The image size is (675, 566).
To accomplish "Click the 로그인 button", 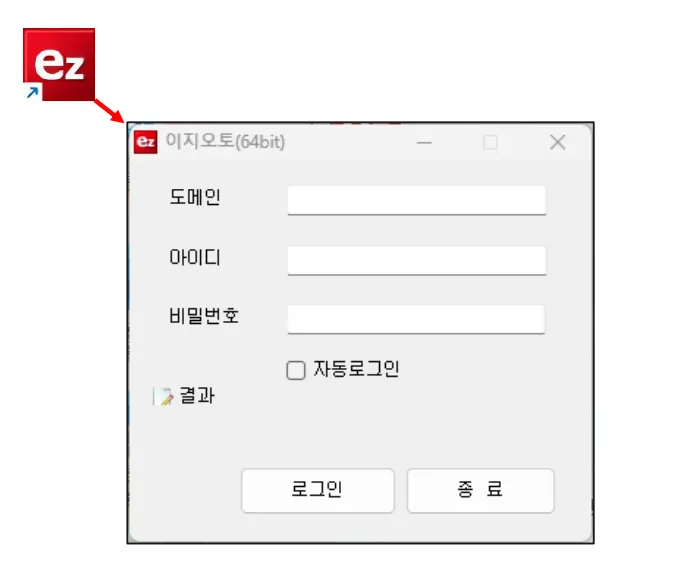I will [x=318, y=490].
